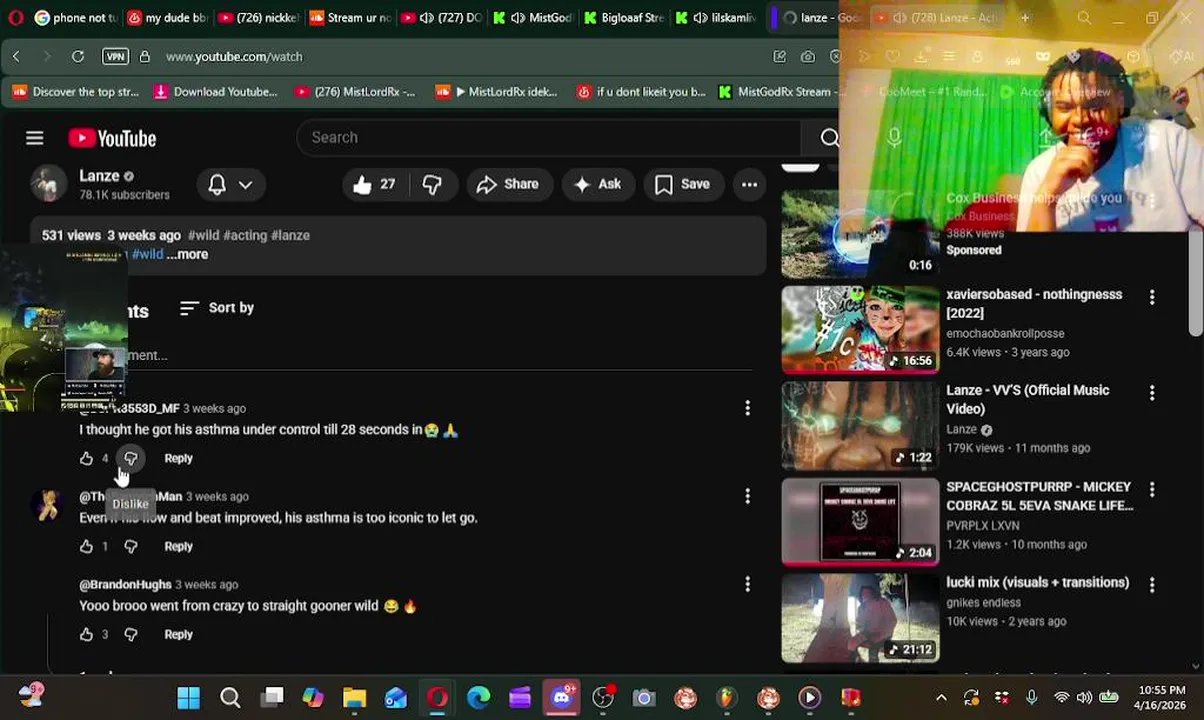Switch to 'my dude bb' tab

pos(167,18)
